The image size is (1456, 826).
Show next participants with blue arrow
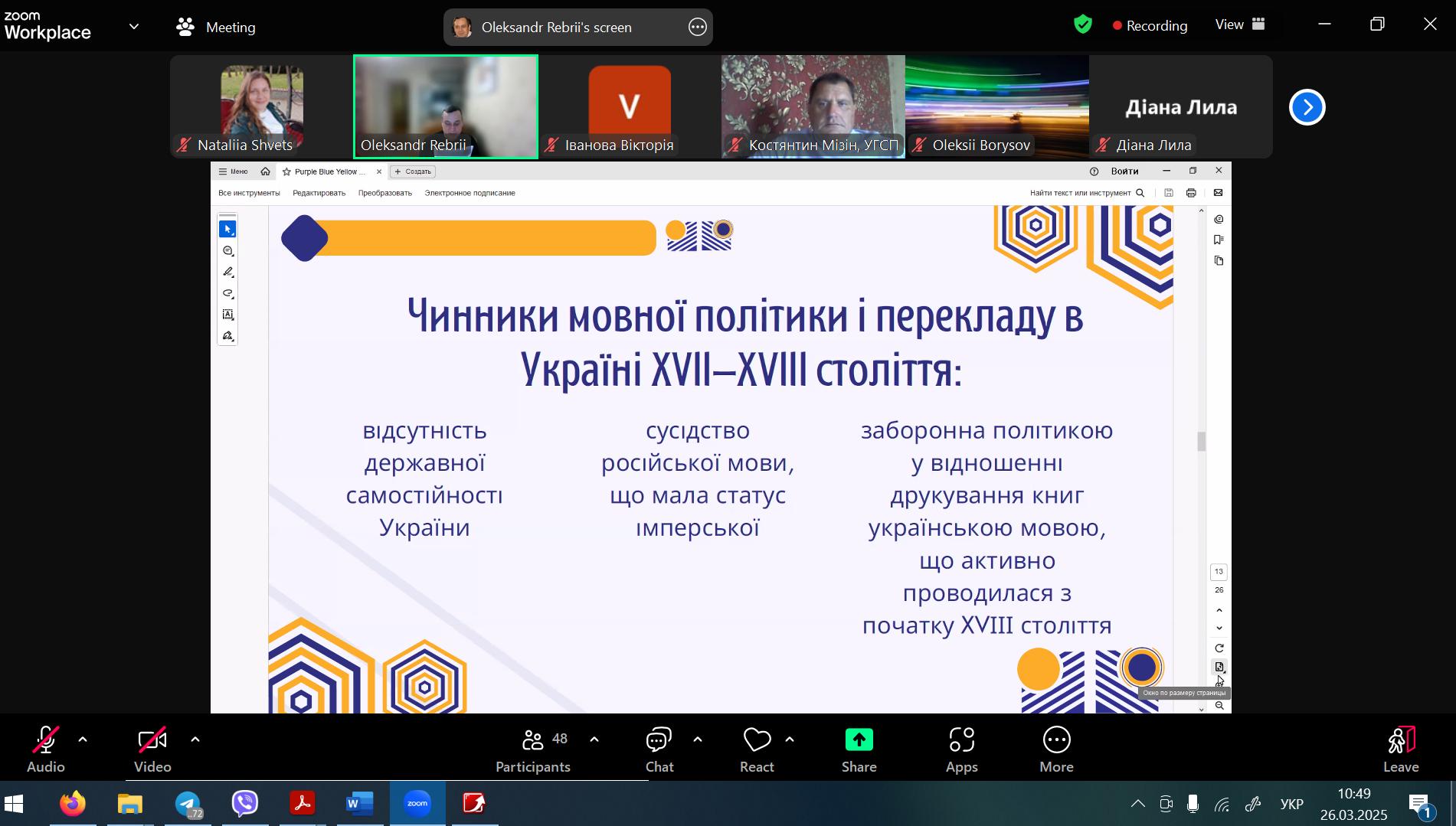1307,107
